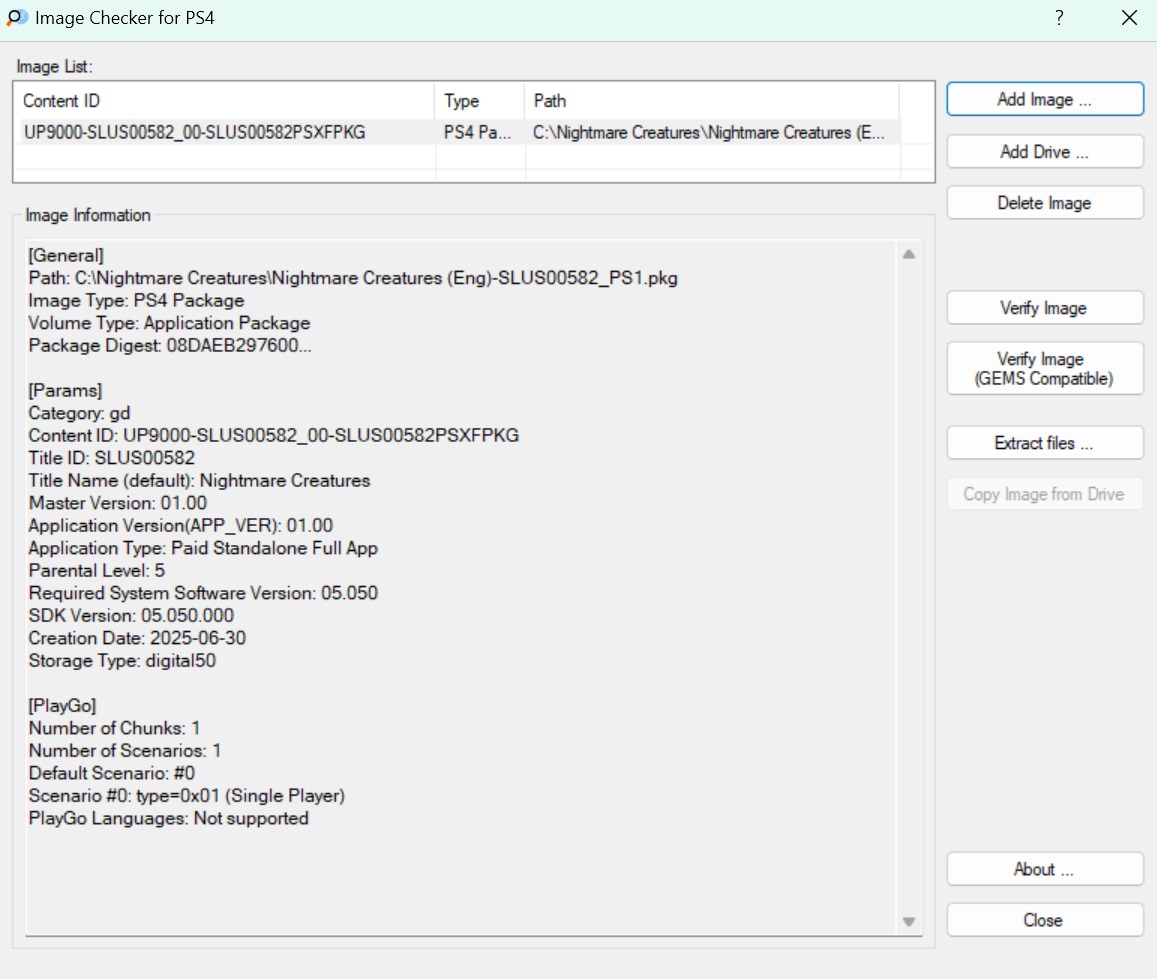Click 'Title Name (default): Nightmare Creatures' line
1157x979 pixels.
[x=199, y=480]
